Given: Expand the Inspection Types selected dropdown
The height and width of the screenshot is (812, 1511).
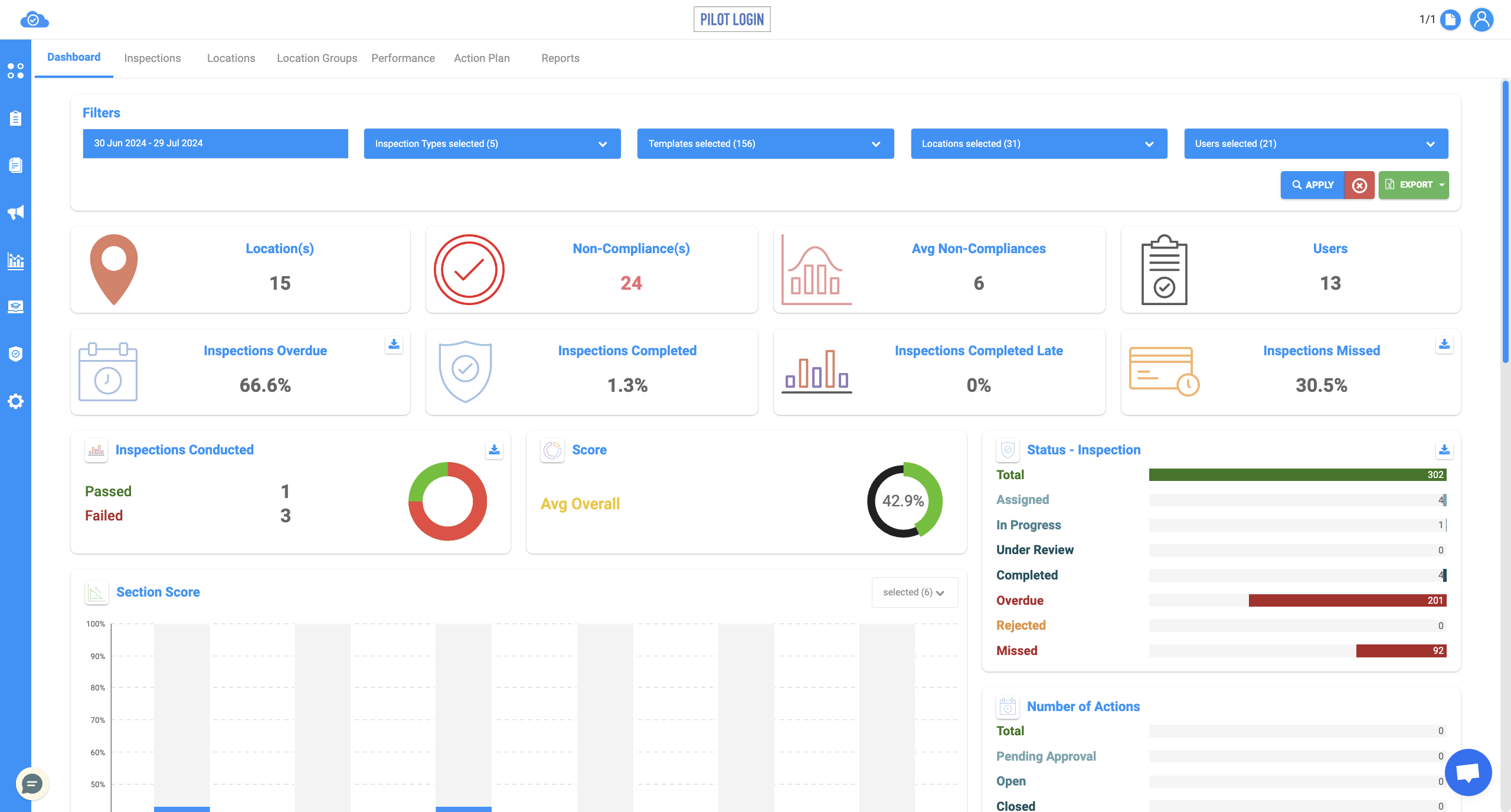Looking at the screenshot, I should [x=491, y=143].
